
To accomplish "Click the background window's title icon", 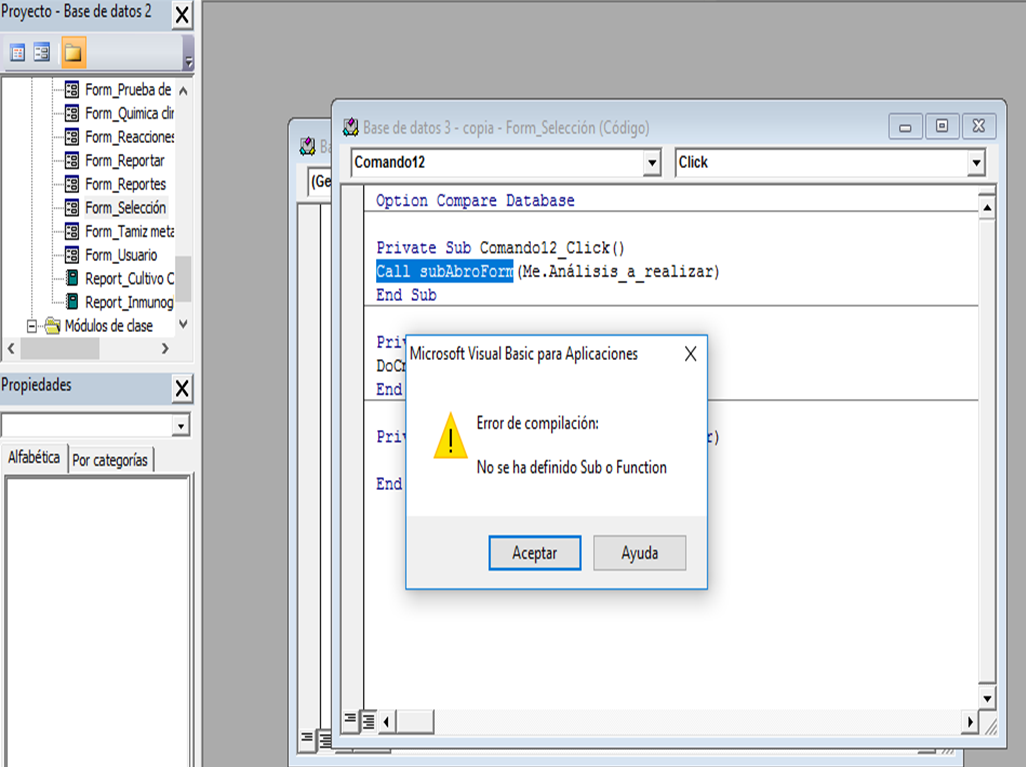I will point(308,146).
